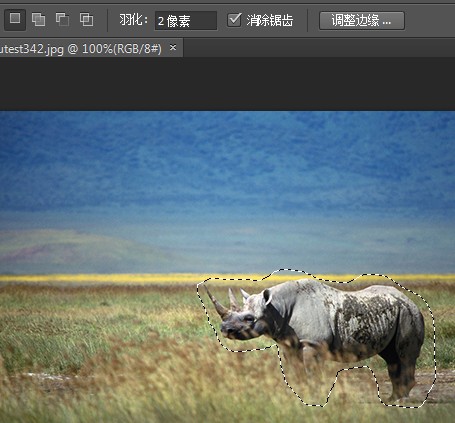Focus the 羽化 feather value field

pyautogui.click(x=186, y=21)
